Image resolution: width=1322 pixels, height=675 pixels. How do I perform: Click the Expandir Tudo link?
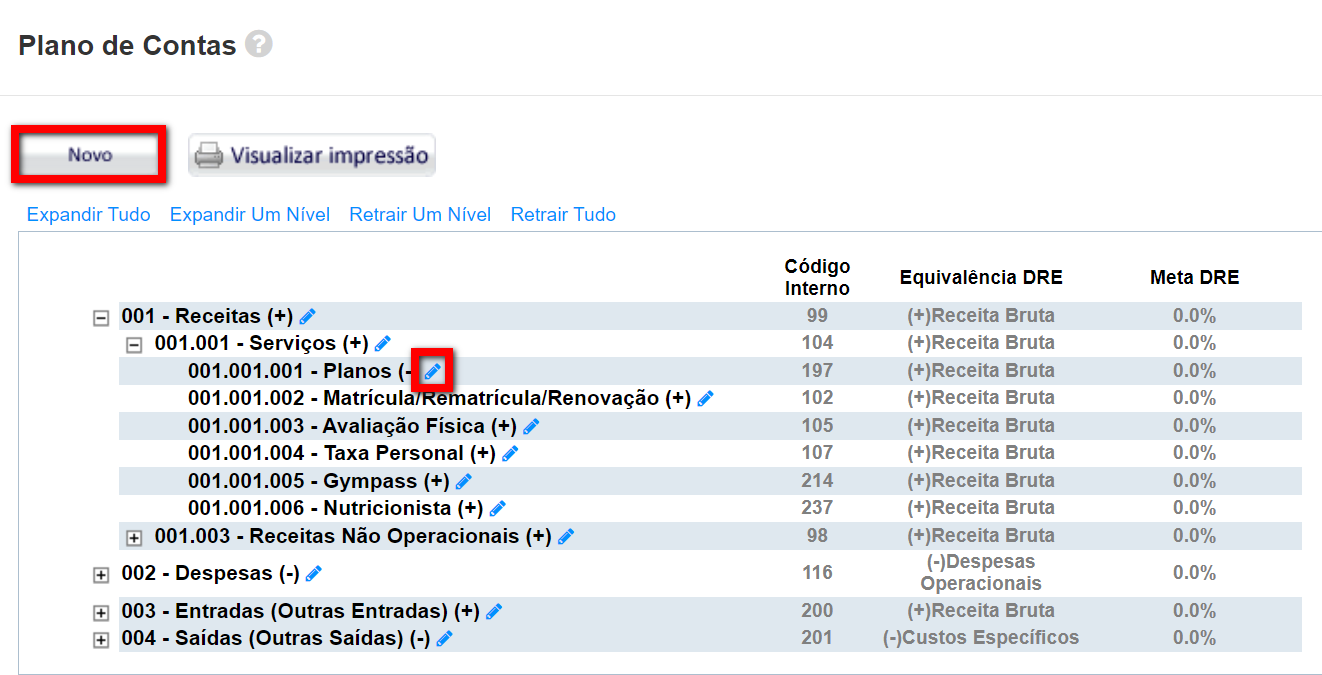click(x=88, y=215)
